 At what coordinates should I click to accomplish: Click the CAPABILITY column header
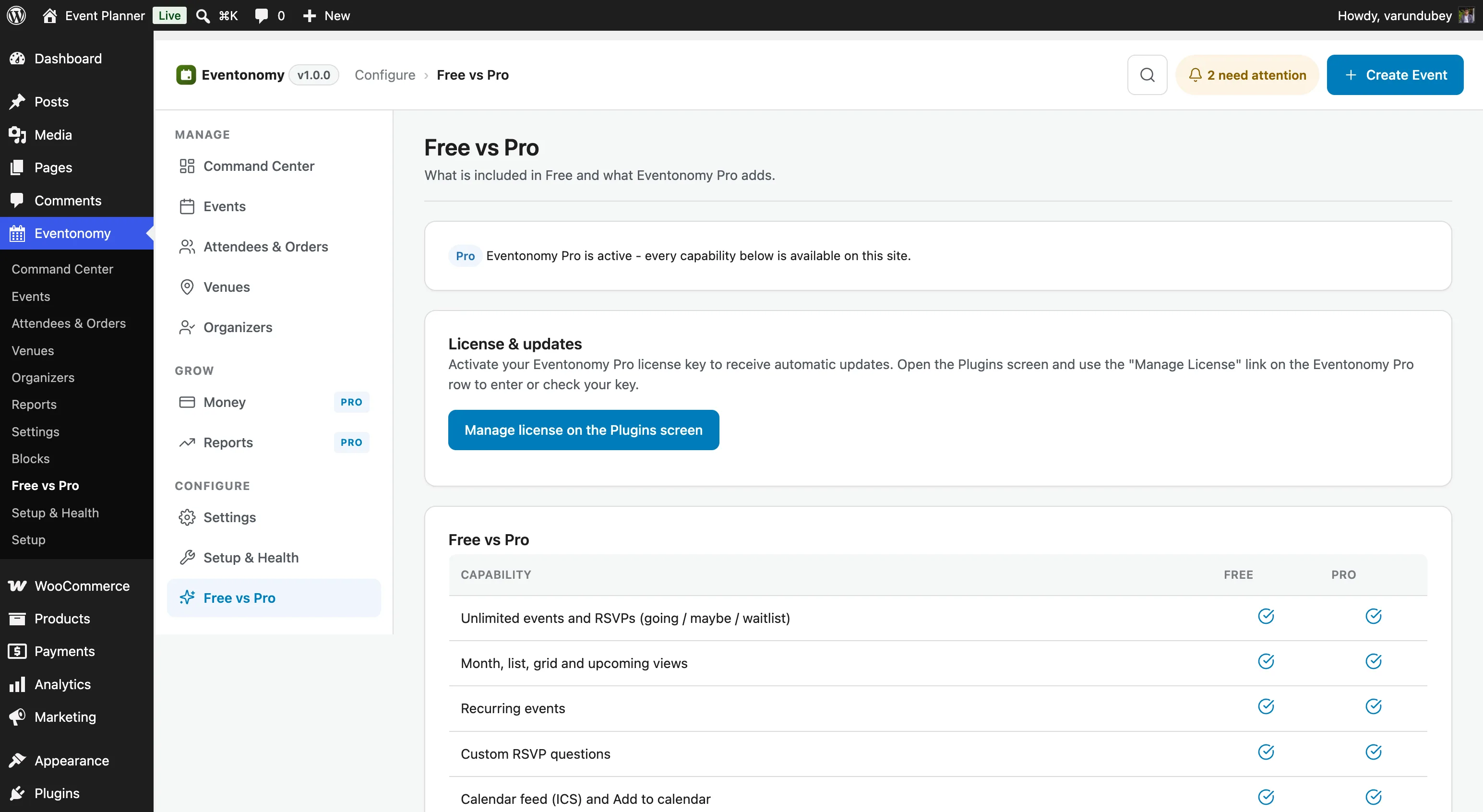(x=496, y=574)
